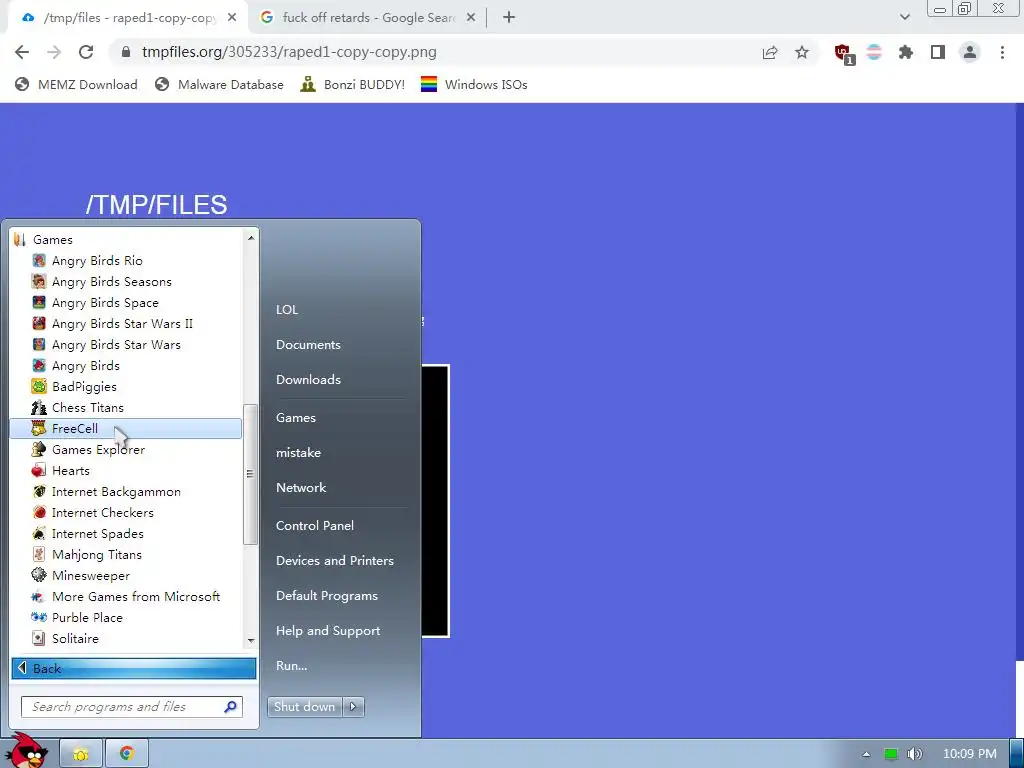Click Start menu list scroll-down arrow
Image resolution: width=1024 pixels, height=768 pixels.
251,641
